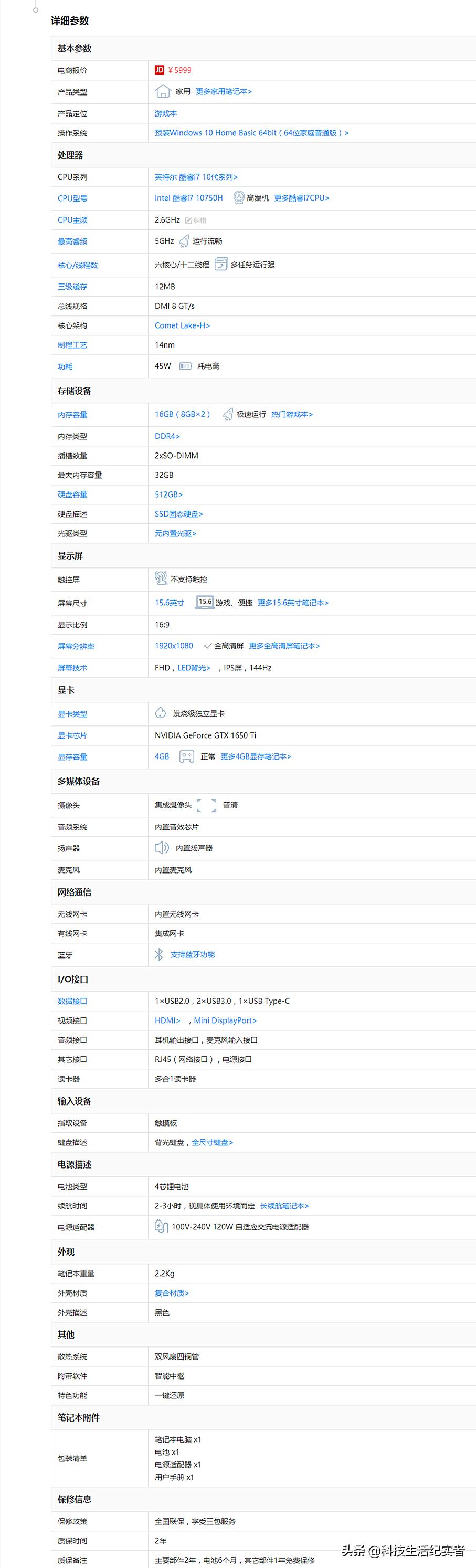Click the CPU主频 label link
The width and height of the screenshot is (476, 1568).
coord(72,220)
